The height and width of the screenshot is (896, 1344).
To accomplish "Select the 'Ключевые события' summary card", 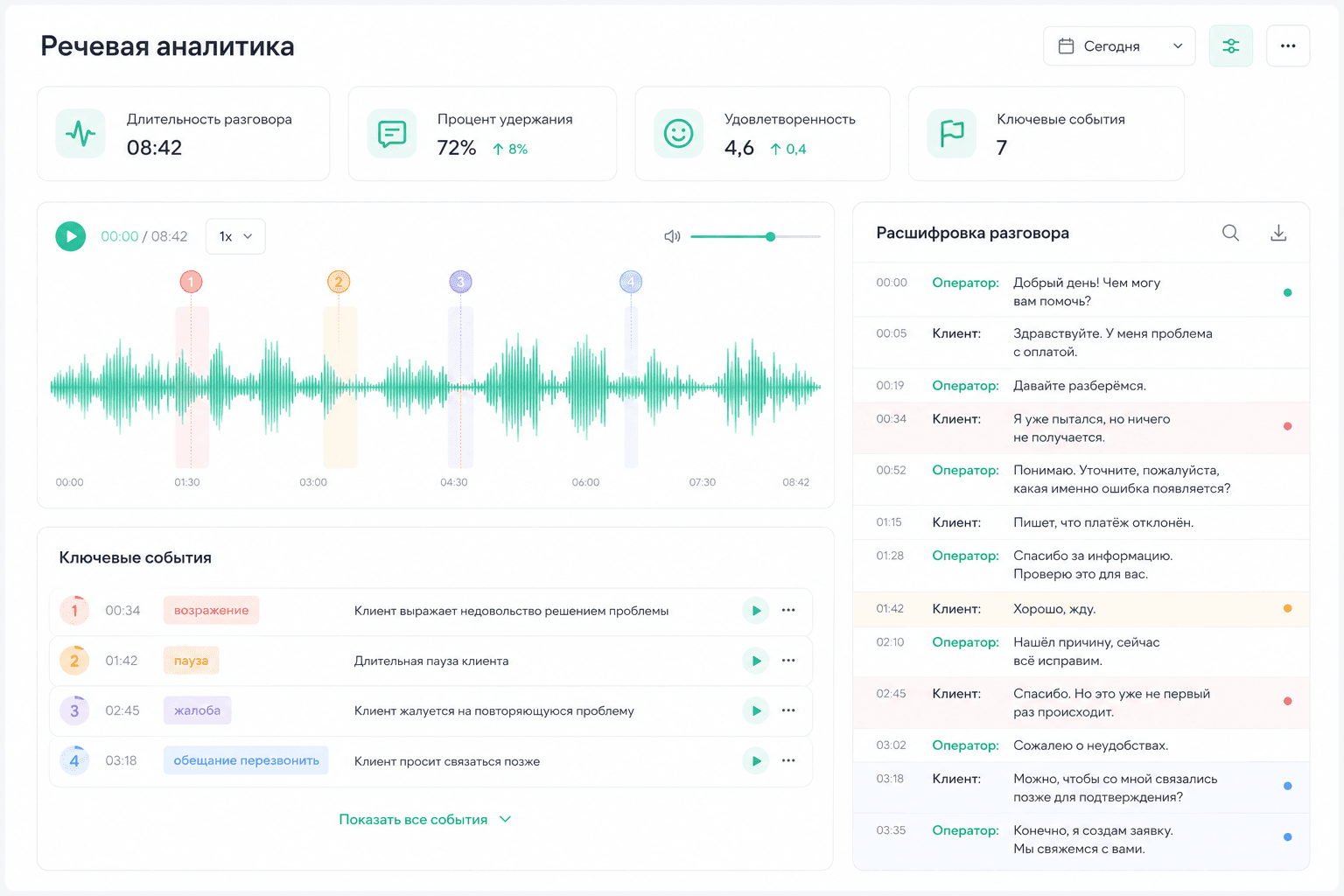I will 1046,134.
